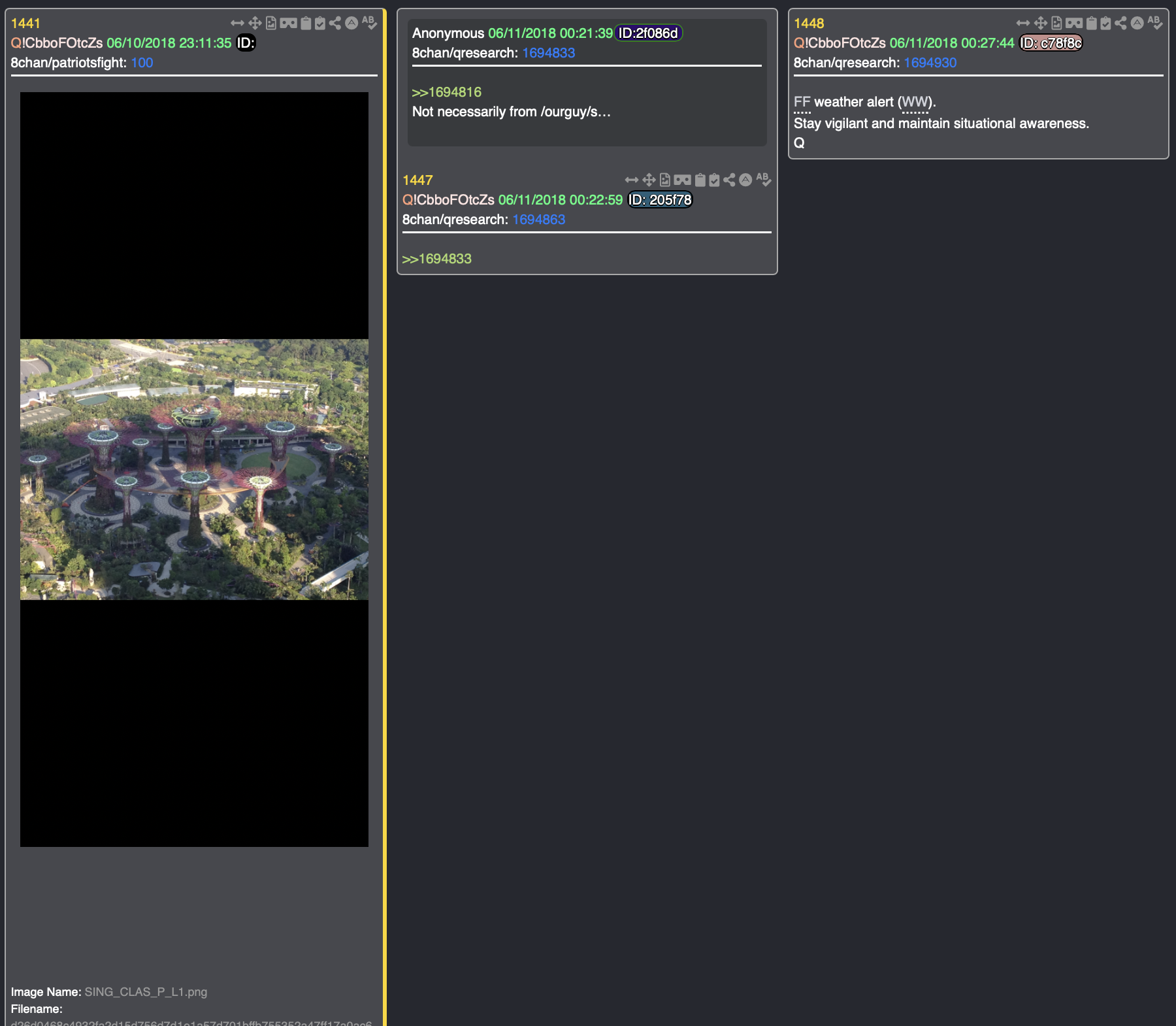Click the ID: 205f78 badge
1176x1026 pixels.
[x=660, y=200]
